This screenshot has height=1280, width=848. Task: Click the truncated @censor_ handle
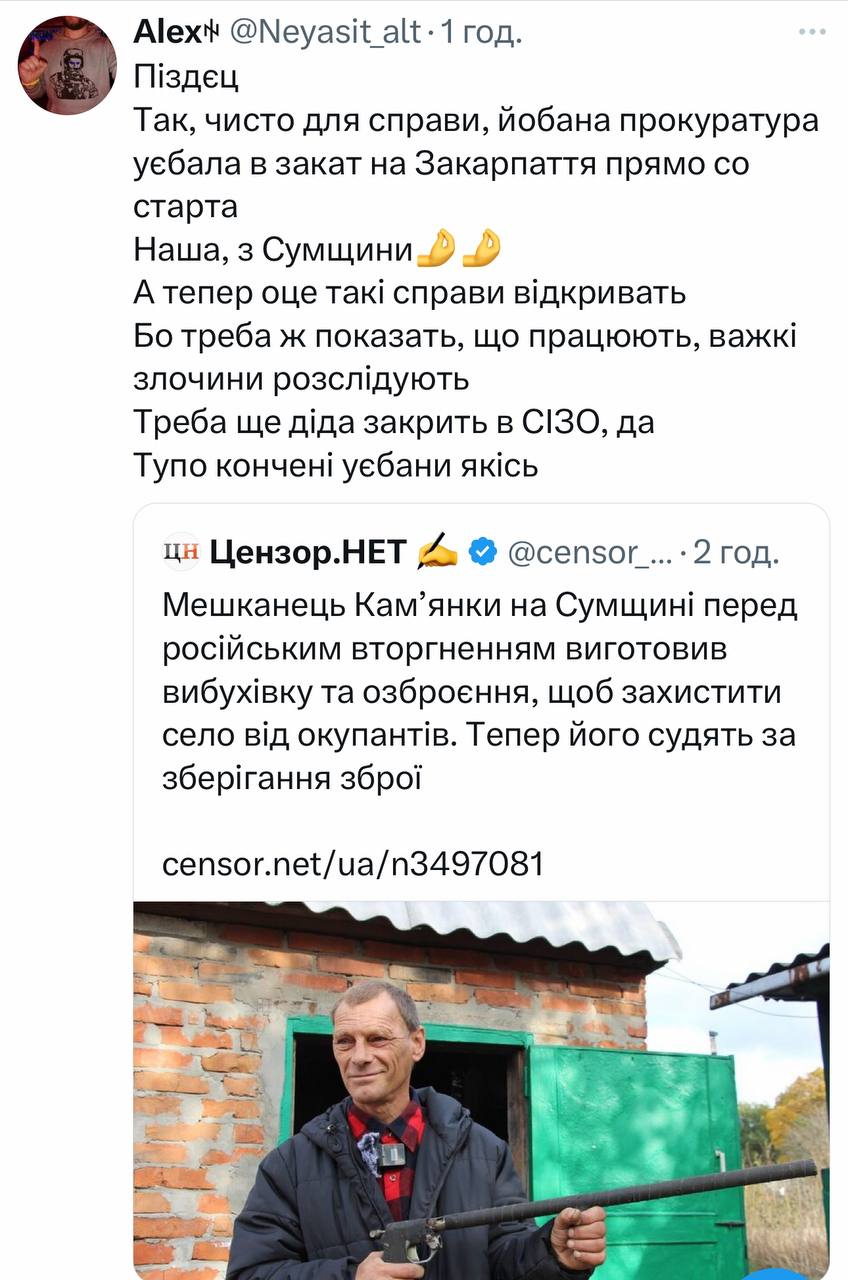click(x=590, y=551)
